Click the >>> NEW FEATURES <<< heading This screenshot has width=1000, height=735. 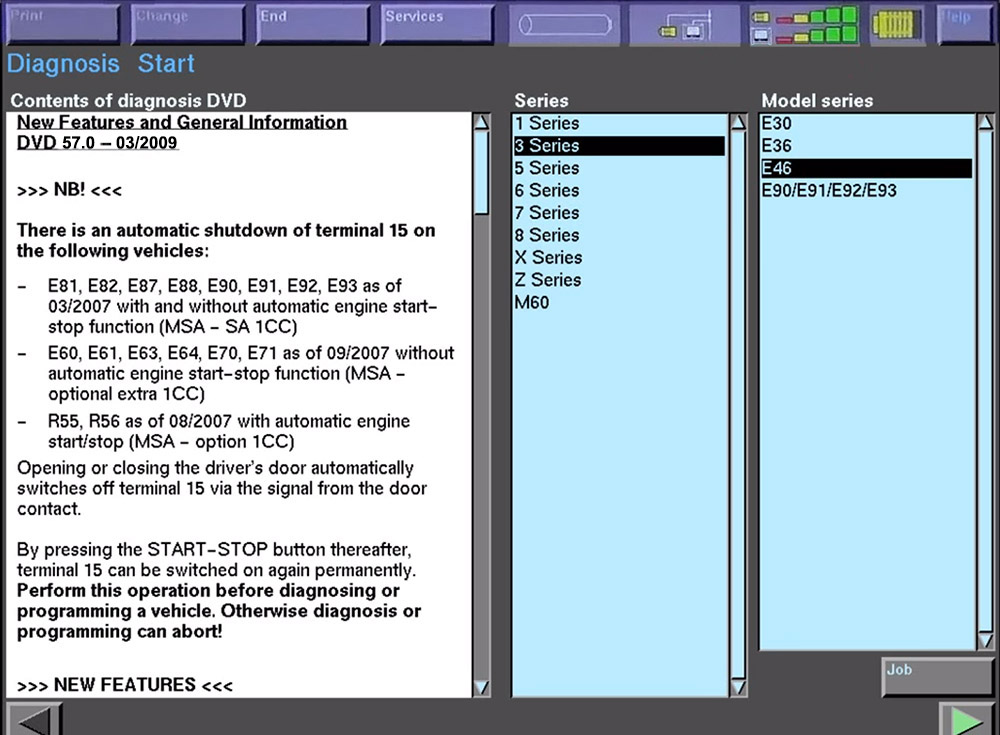pyautogui.click(x=125, y=685)
